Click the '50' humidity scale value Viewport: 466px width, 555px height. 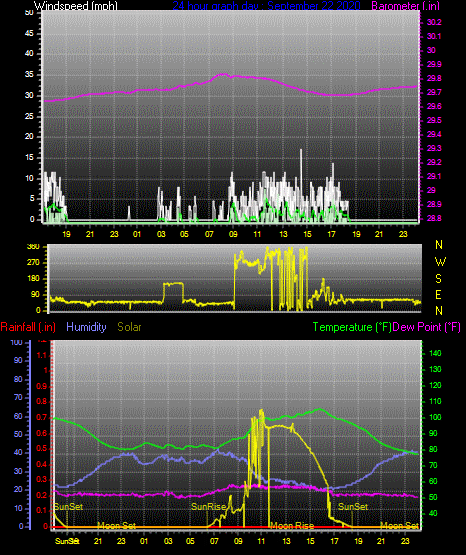coord(18,434)
